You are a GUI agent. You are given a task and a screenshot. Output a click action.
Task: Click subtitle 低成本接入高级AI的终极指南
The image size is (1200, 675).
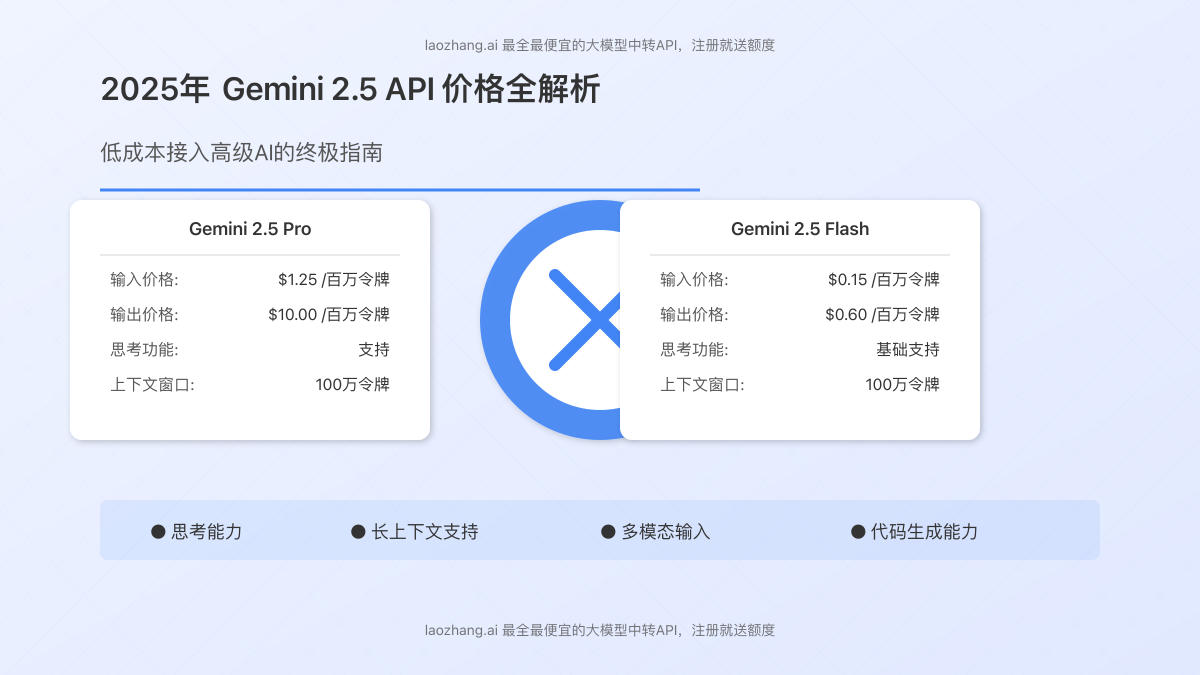coord(241,153)
